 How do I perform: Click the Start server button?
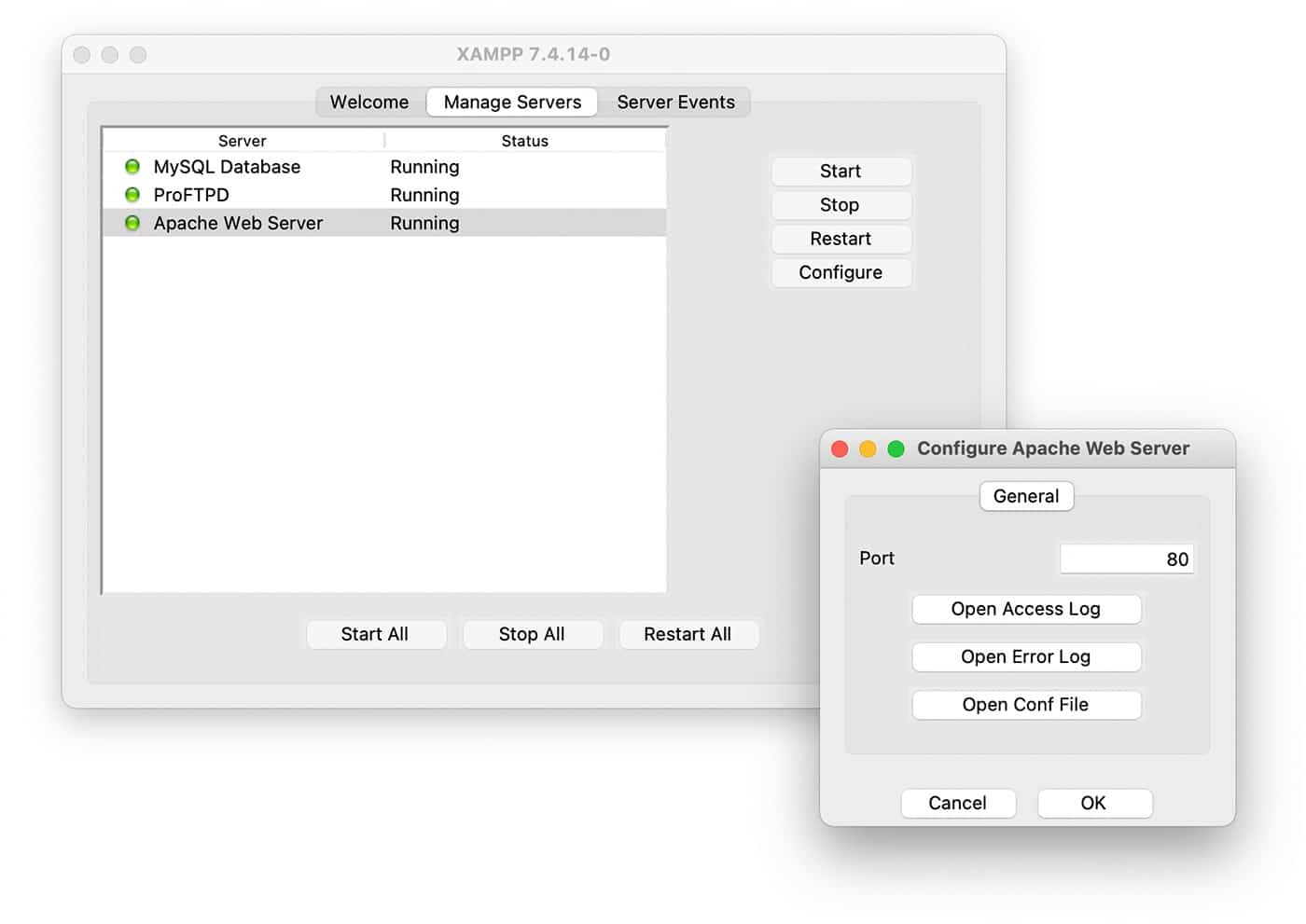click(841, 172)
